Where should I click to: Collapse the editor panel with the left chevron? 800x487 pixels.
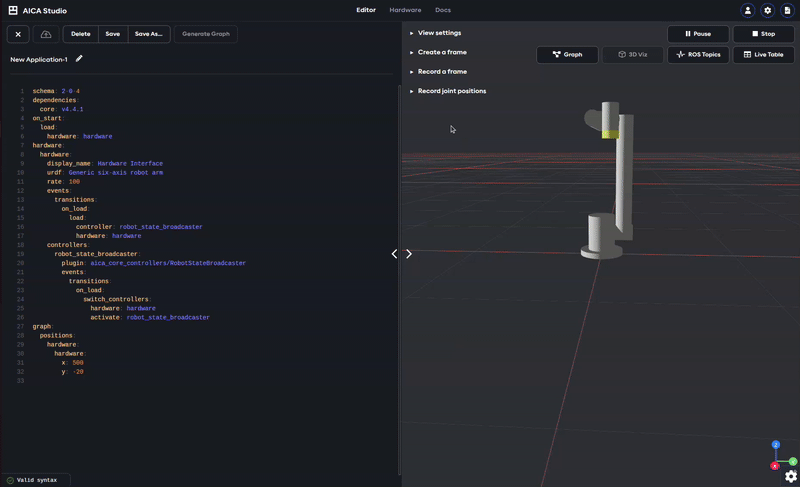pos(394,253)
